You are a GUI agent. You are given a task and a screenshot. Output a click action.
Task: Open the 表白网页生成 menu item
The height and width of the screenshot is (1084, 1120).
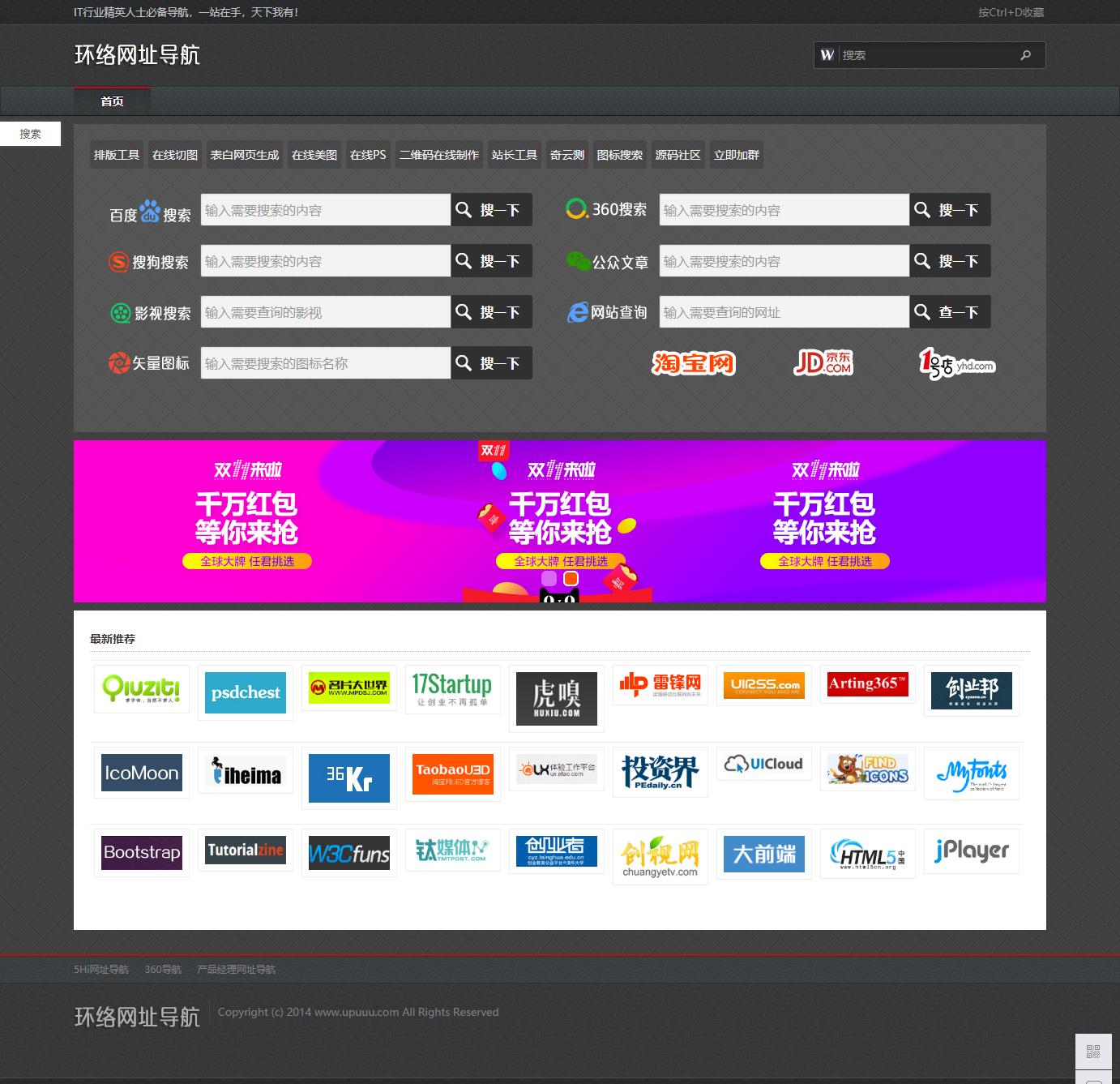tap(245, 155)
